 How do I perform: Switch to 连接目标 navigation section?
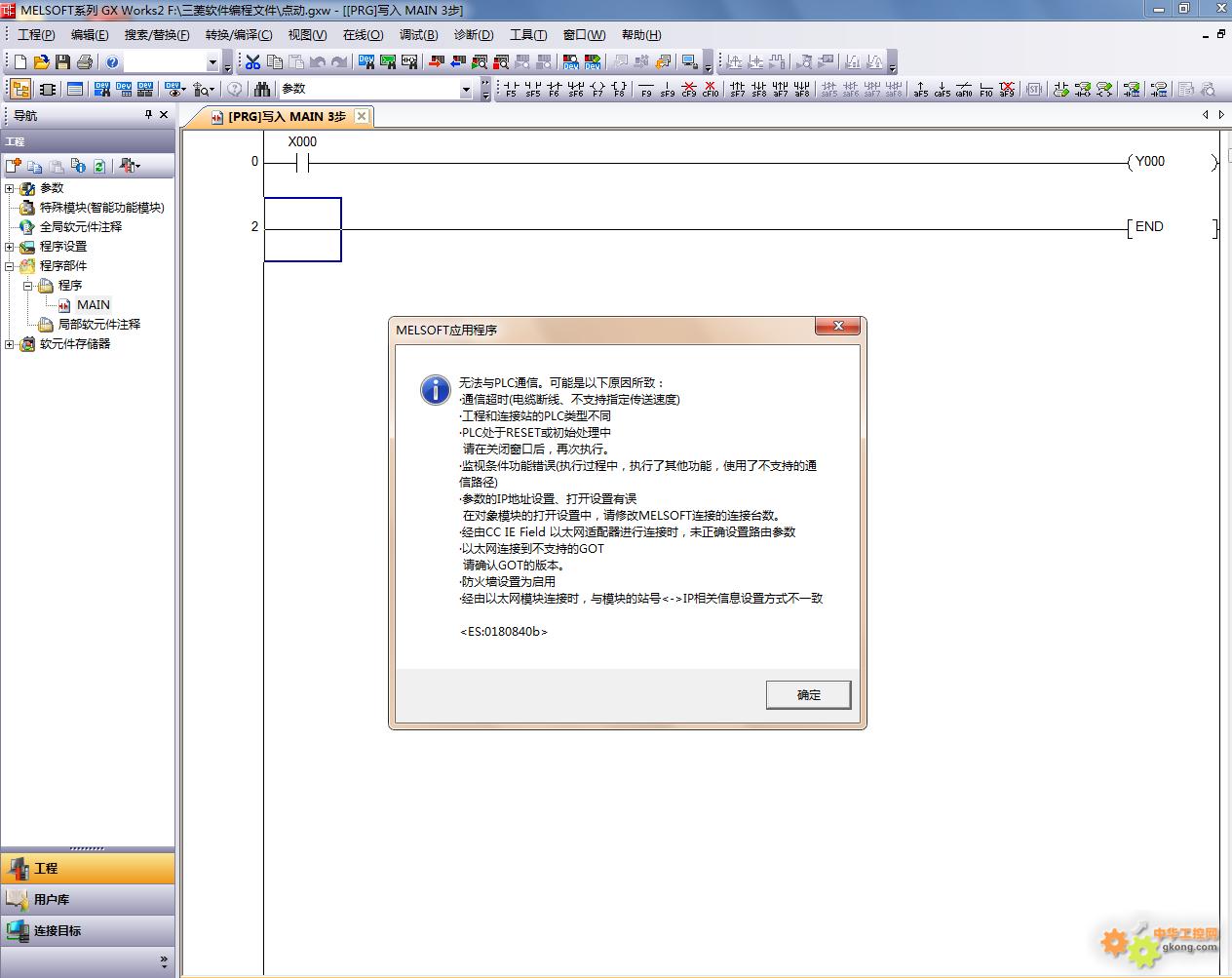pyautogui.click(x=88, y=930)
